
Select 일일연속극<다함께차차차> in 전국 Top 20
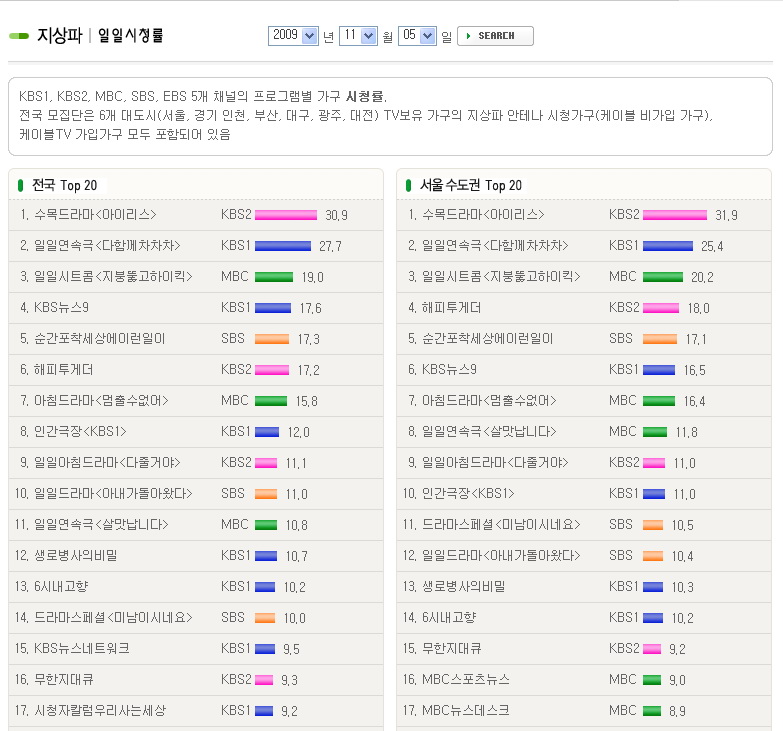pos(107,246)
